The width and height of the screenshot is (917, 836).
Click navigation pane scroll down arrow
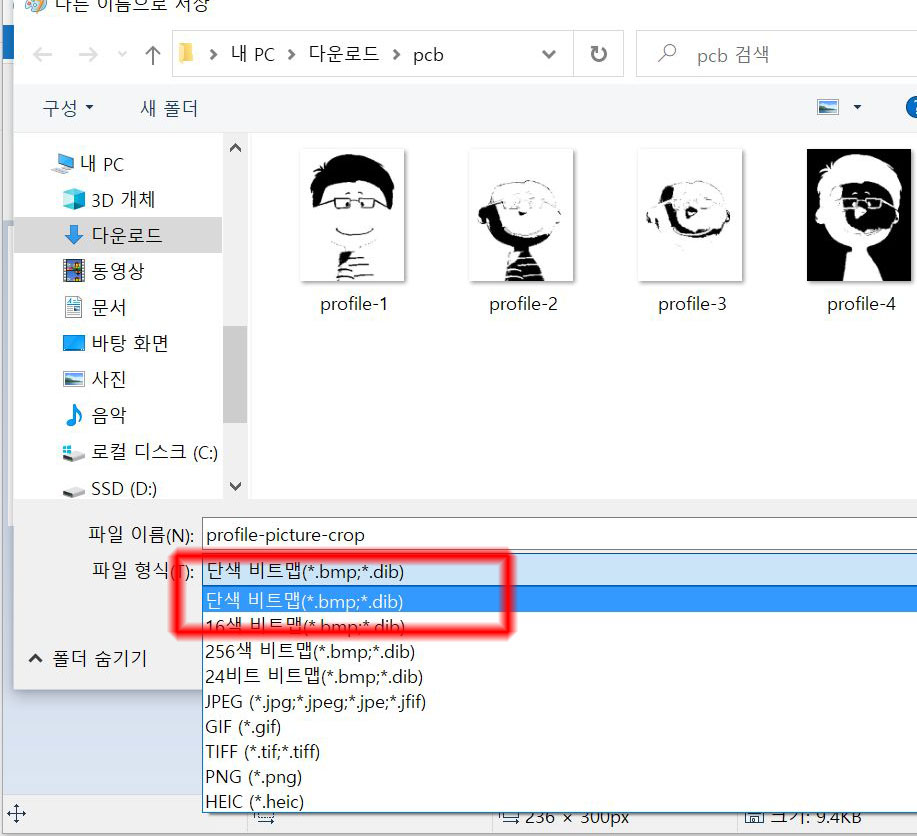(235, 486)
